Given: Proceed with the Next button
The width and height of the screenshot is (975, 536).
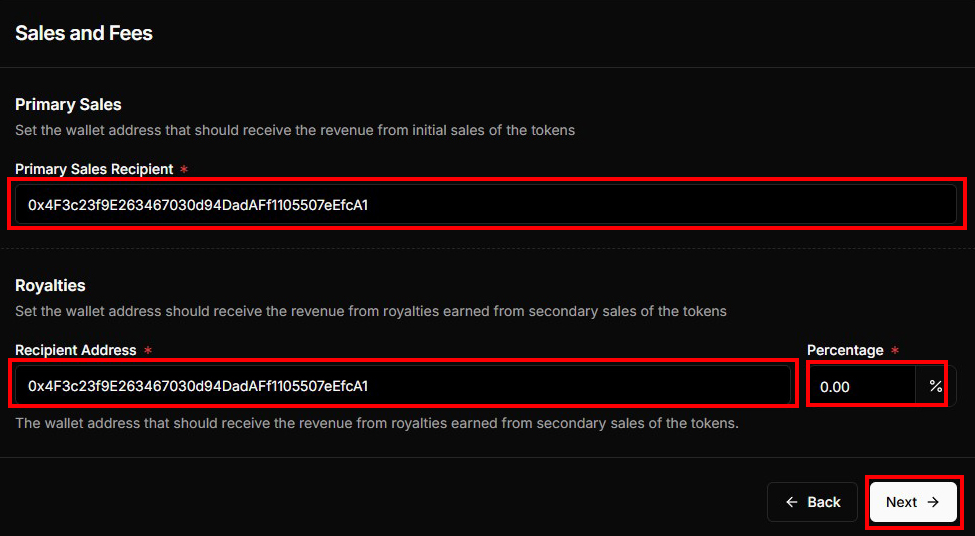Looking at the screenshot, I should [x=913, y=502].
